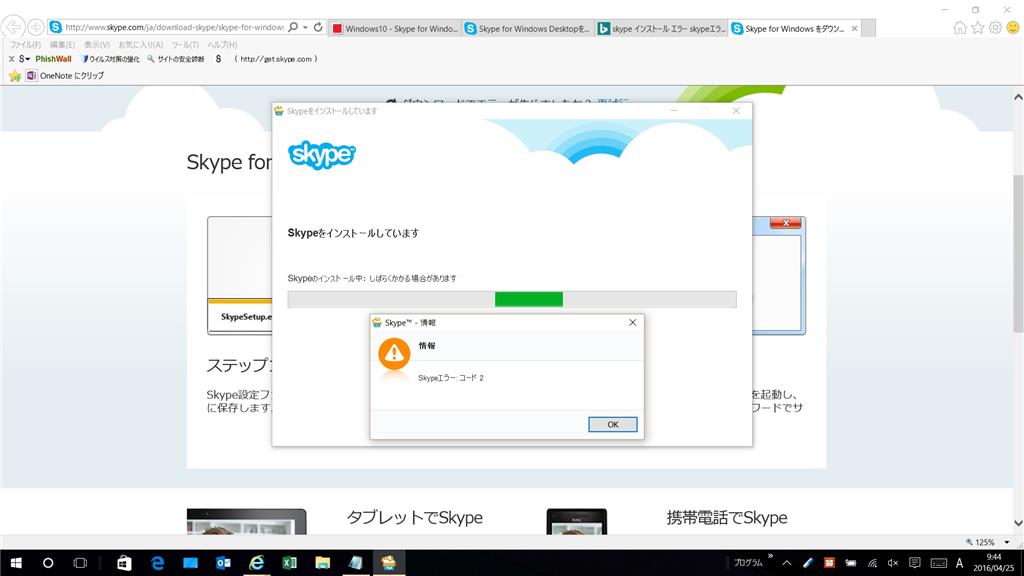
Task: Go back with the browser back arrow
Action: tap(12, 27)
